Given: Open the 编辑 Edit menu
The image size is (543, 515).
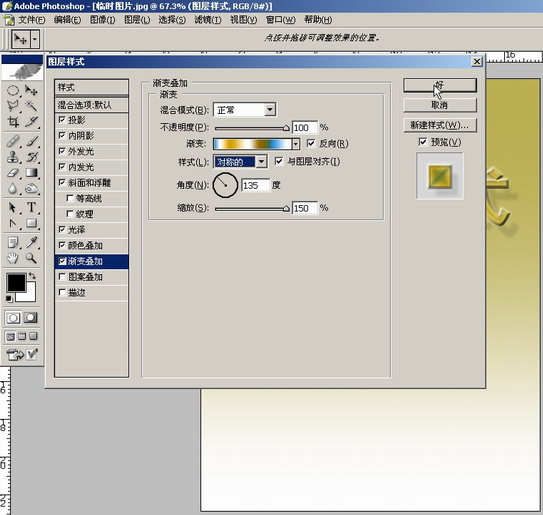Looking at the screenshot, I should coord(68,20).
